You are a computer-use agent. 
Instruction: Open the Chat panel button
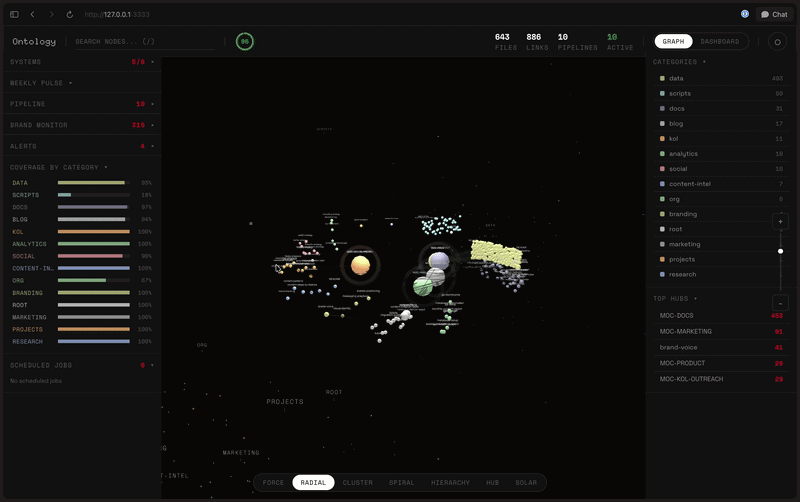(x=773, y=15)
